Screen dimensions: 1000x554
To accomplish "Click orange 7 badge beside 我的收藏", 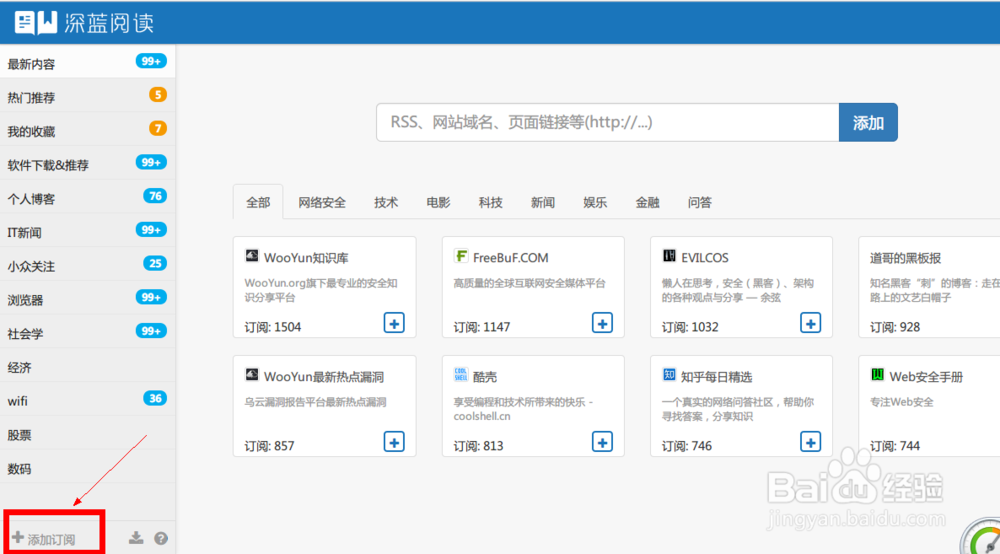I will click(x=158, y=129).
